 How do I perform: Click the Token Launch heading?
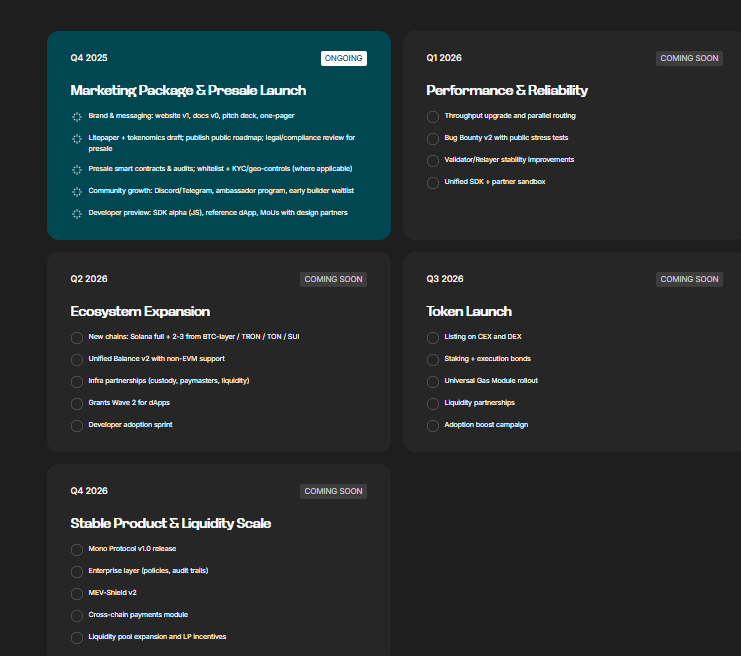[x=469, y=311]
